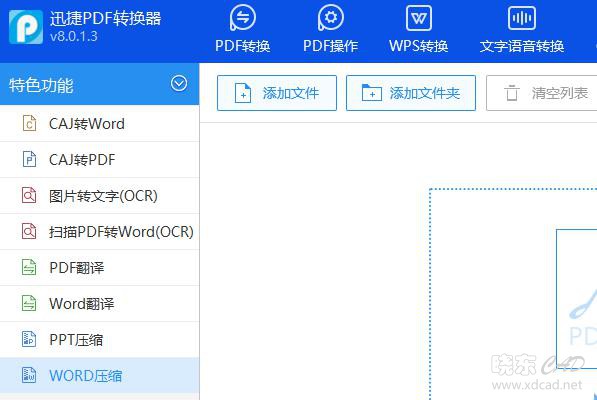Choose CAJ转Word in the sidebar
The width and height of the screenshot is (597, 400).
click(99, 124)
